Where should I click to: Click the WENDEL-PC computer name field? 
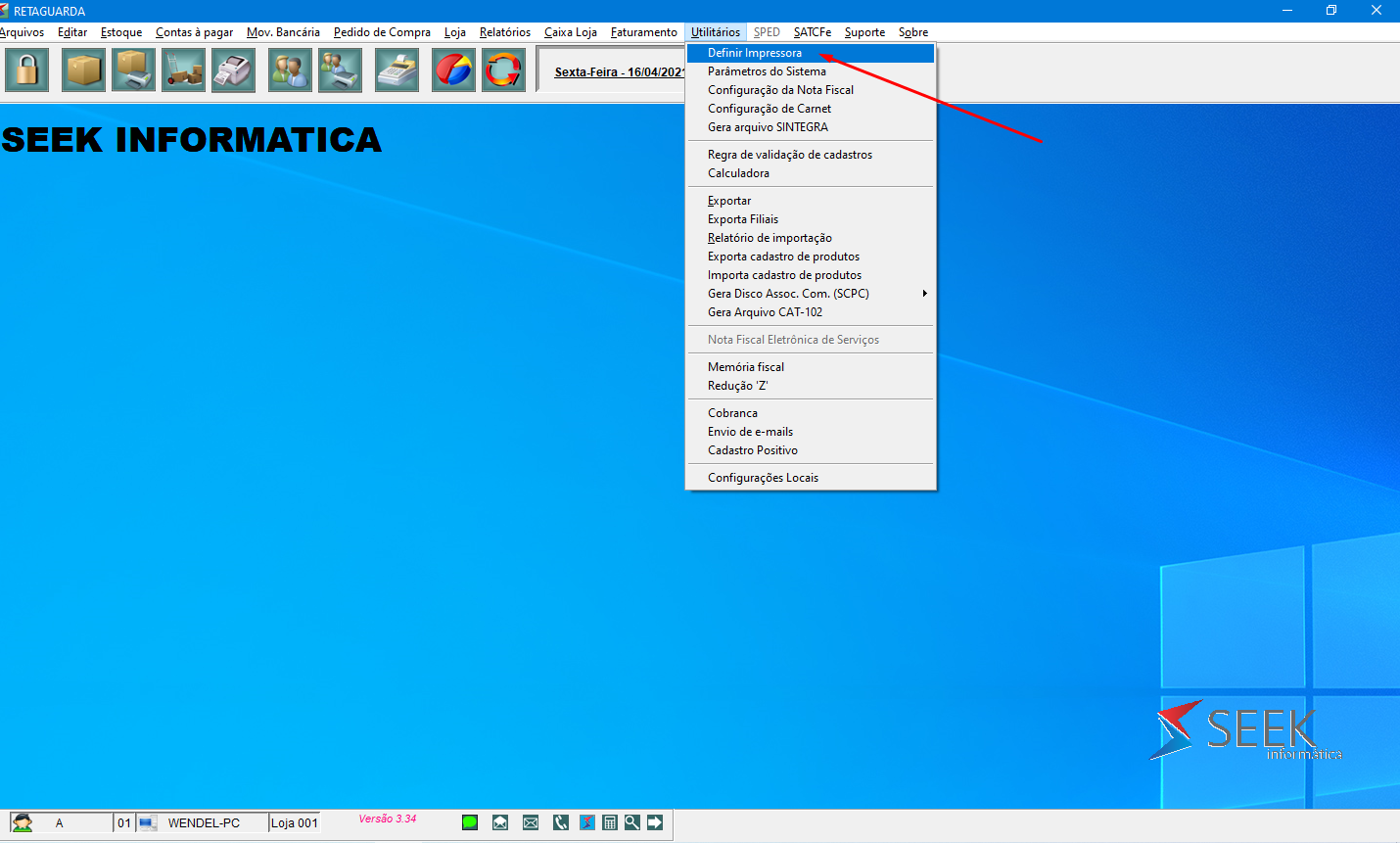204,823
